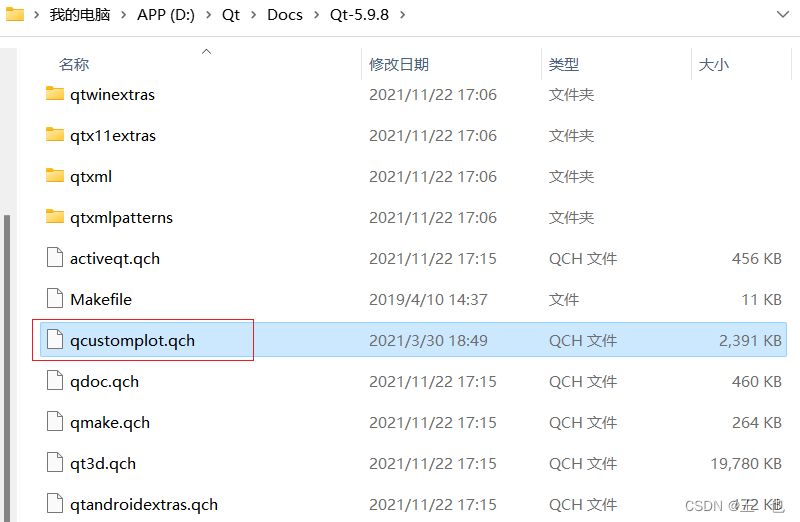
Task: Click the date of qdoc.qch row
Action: (433, 382)
